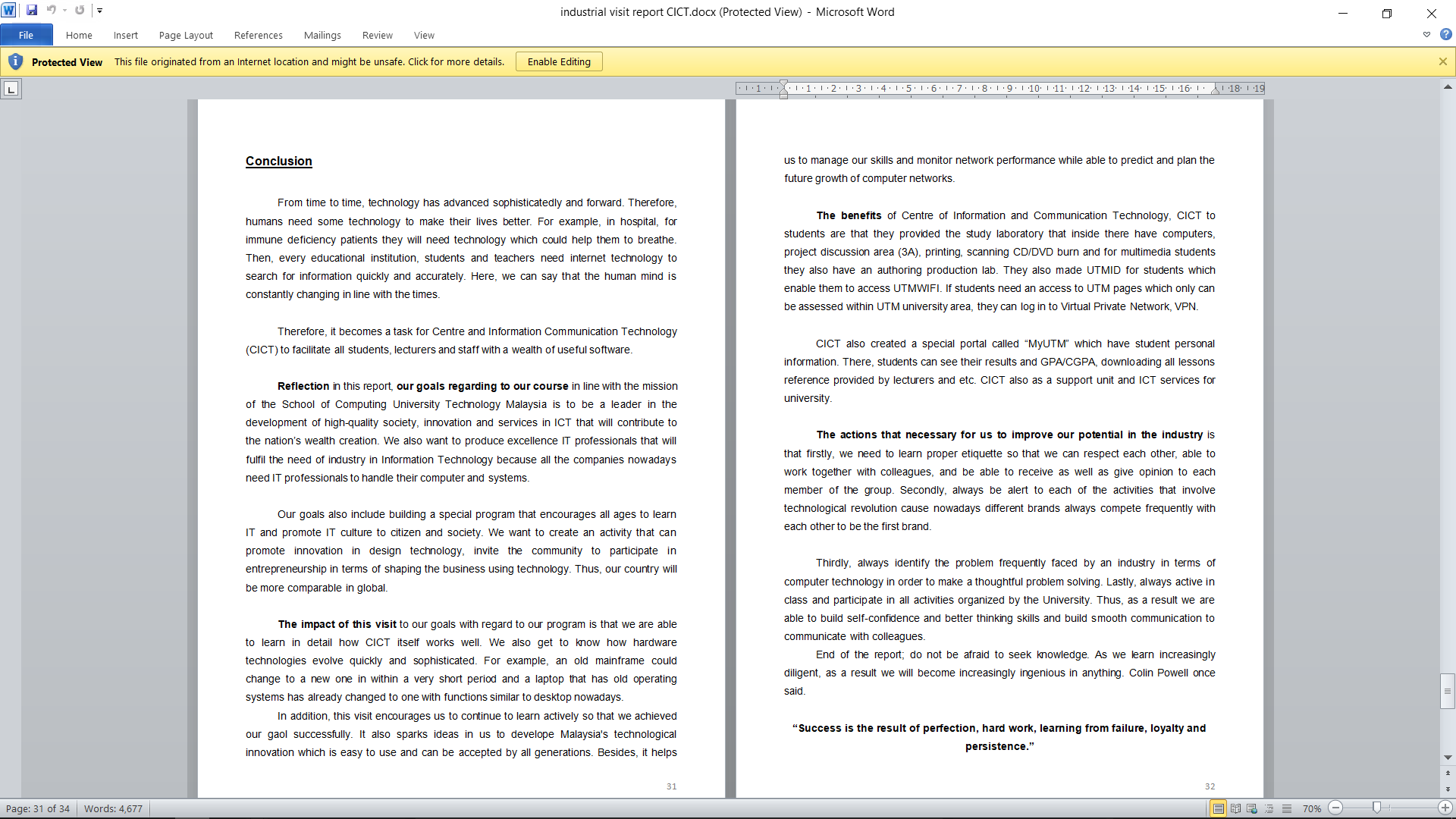Click the Save icon in quick access toolbar

(31, 11)
